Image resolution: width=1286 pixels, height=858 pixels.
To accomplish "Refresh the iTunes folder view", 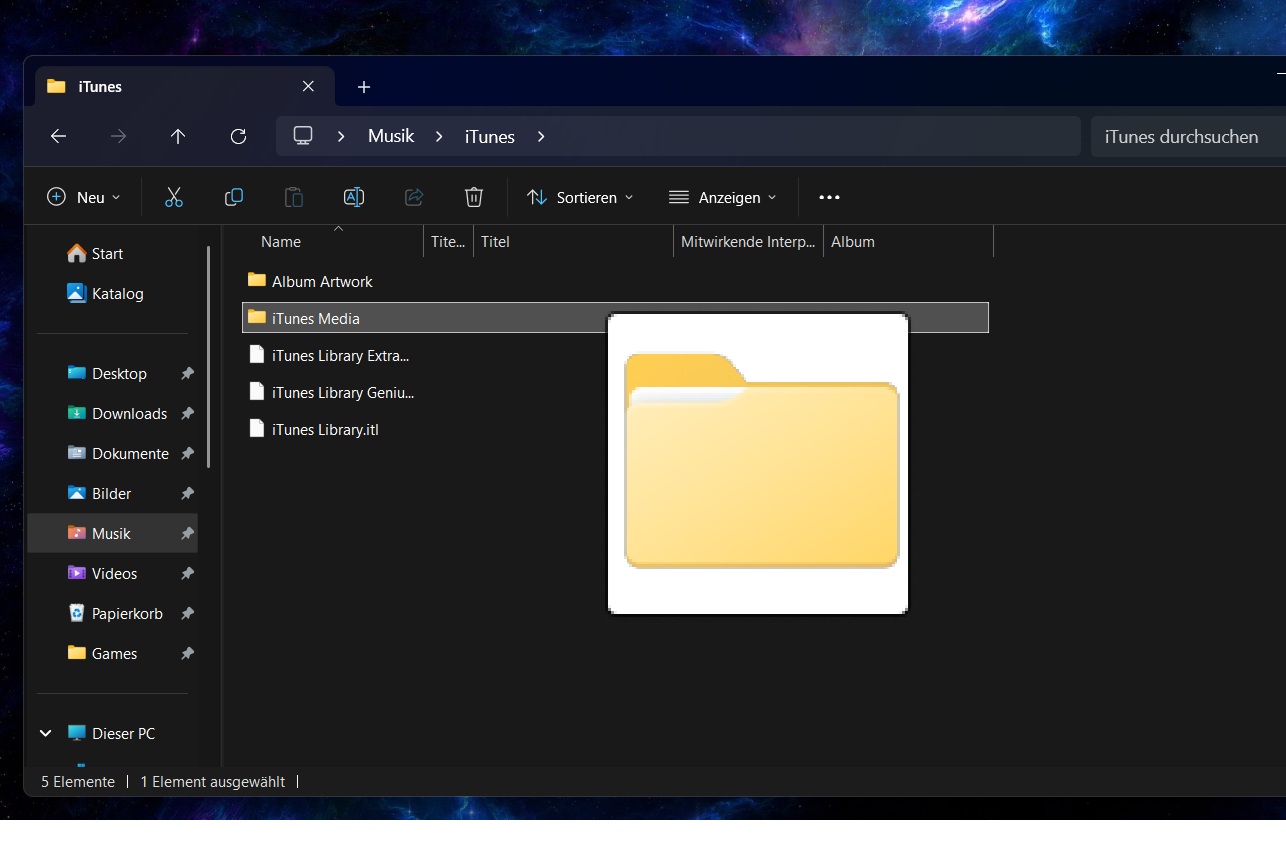I will pyautogui.click(x=238, y=137).
